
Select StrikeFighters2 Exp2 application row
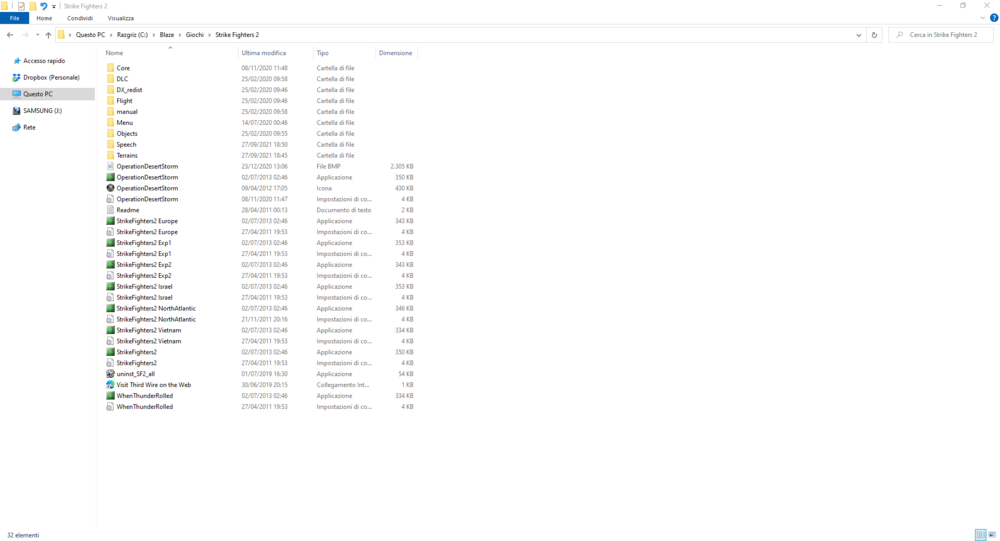point(260,265)
